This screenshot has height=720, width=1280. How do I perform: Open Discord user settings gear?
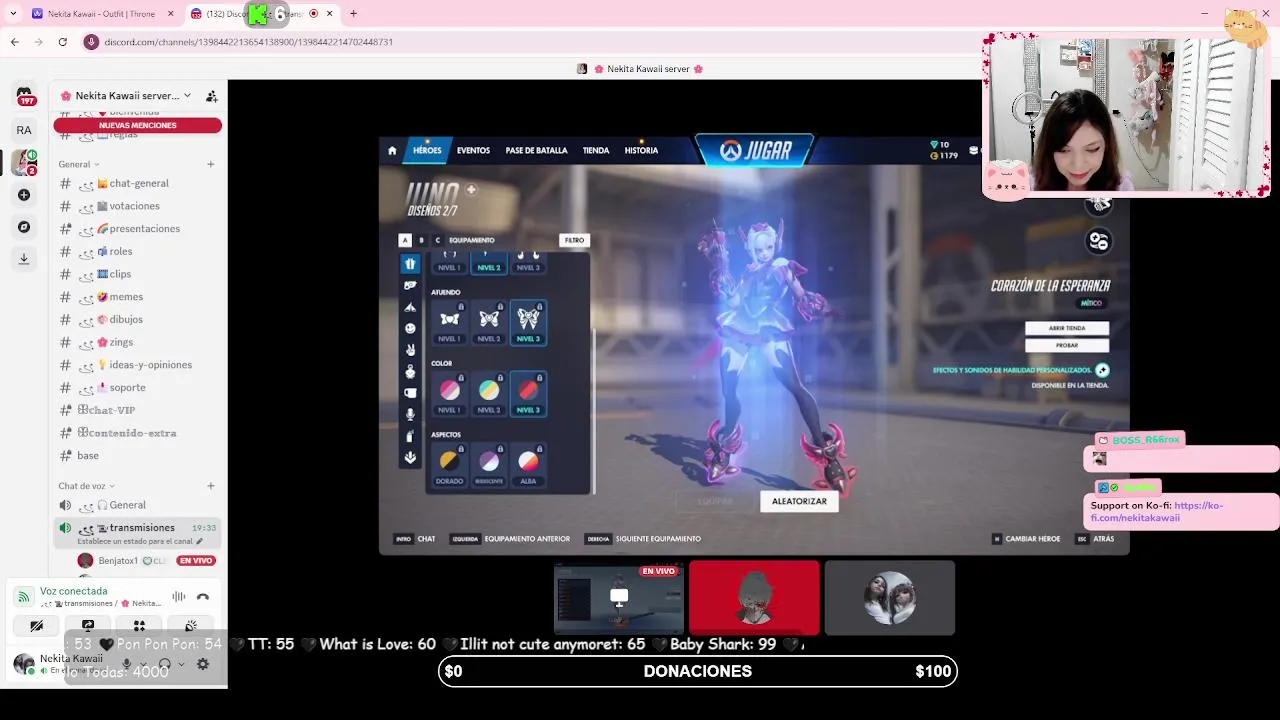tap(203, 664)
